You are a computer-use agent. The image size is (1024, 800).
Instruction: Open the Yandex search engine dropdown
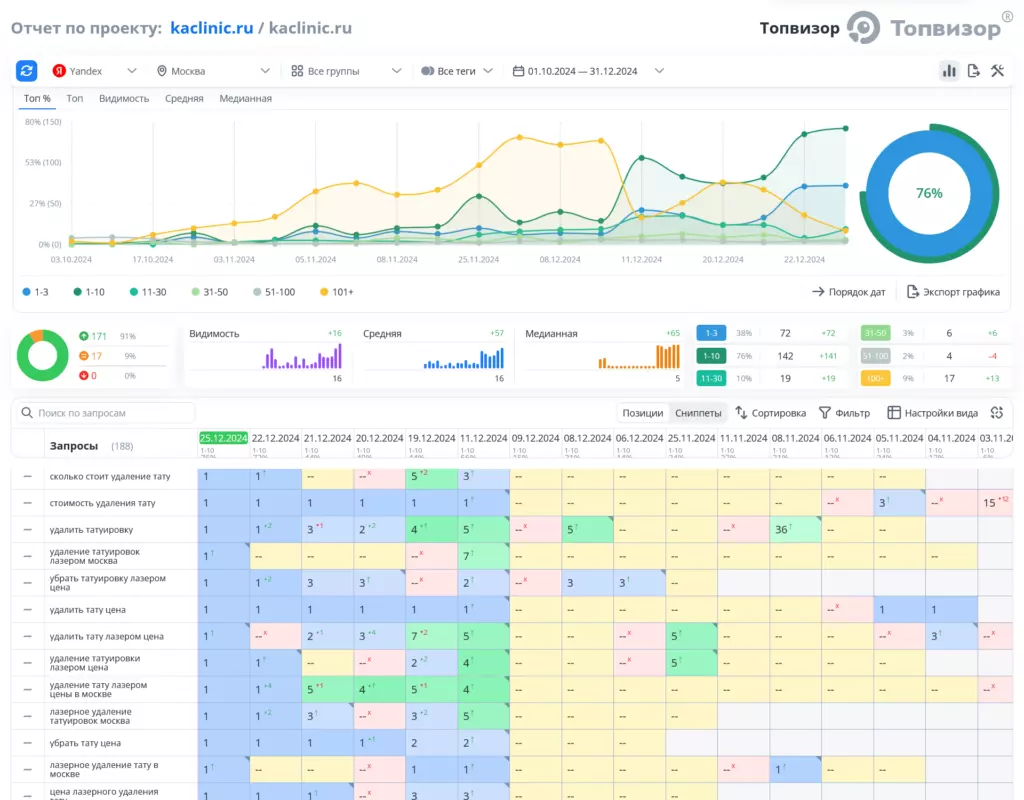pos(95,71)
